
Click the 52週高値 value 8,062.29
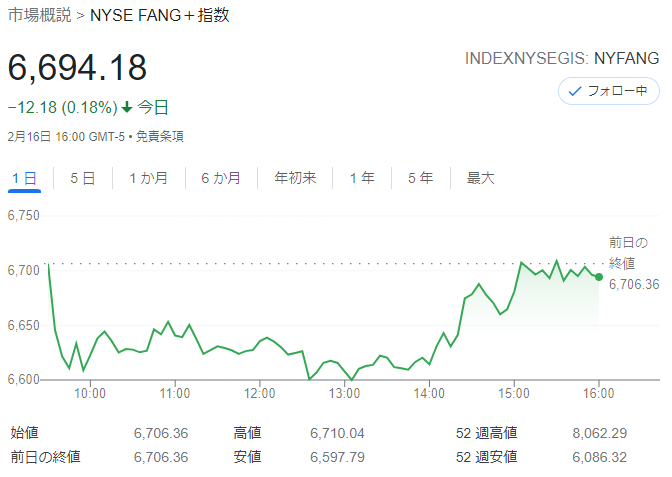click(x=600, y=433)
